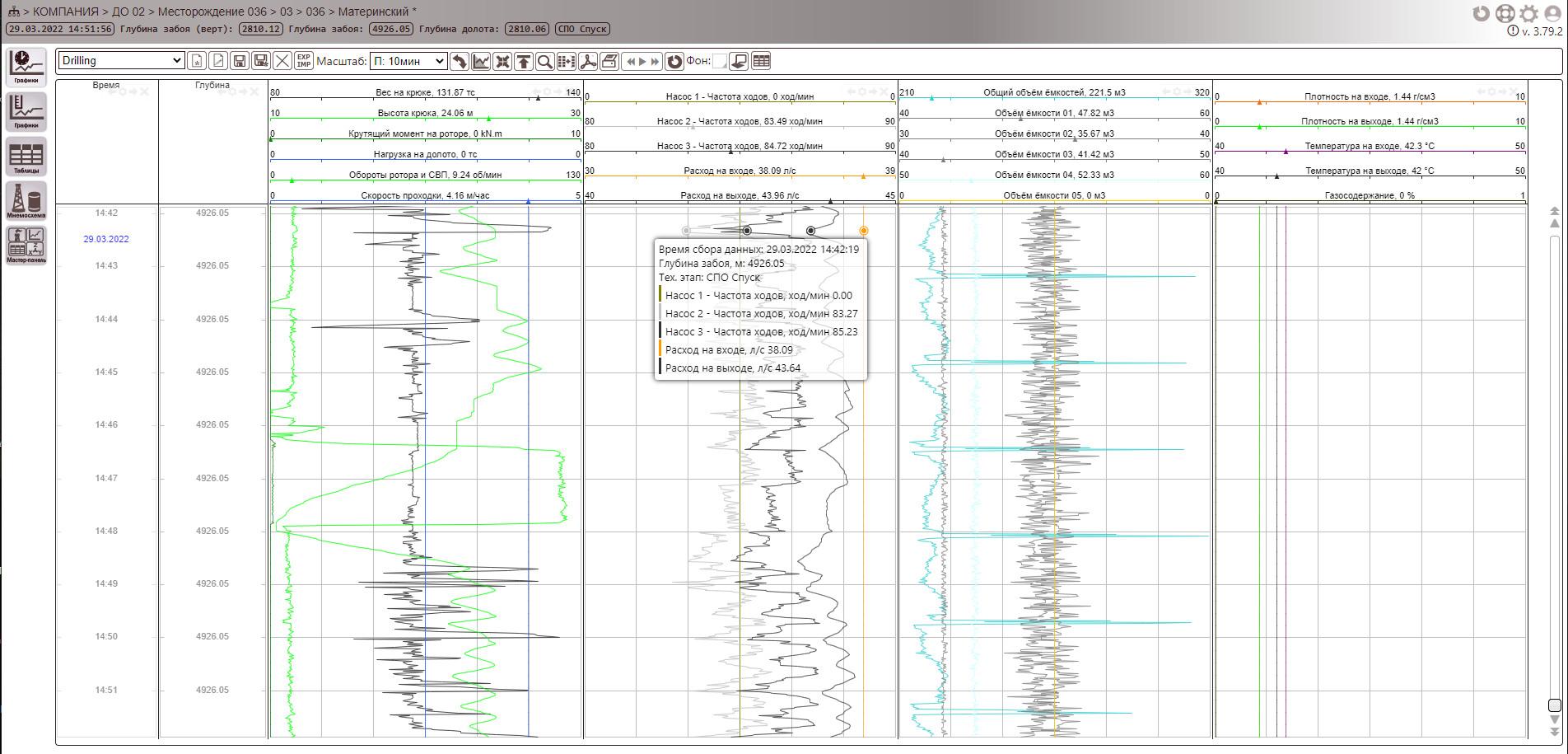Click the lifebuoy help icon

pos(1505,13)
